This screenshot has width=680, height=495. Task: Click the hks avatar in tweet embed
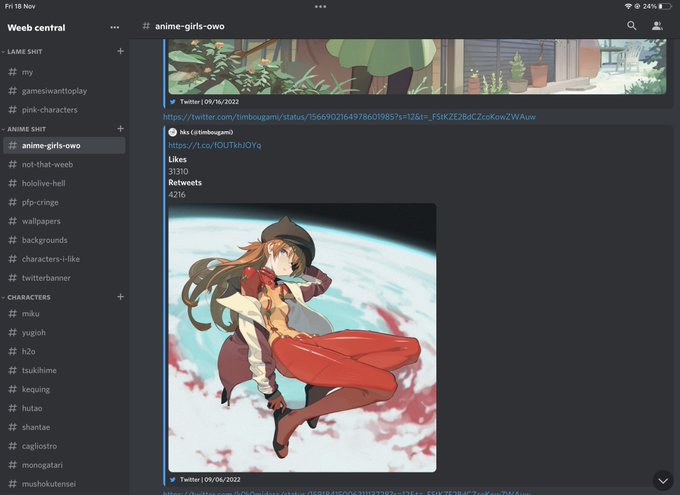pyautogui.click(x=173, y=132)
